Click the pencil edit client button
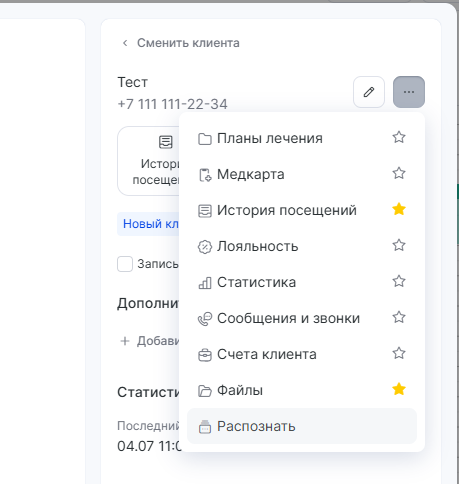Image resolution: width=459 pixels, height=484 pixels. tap(369, 92)
